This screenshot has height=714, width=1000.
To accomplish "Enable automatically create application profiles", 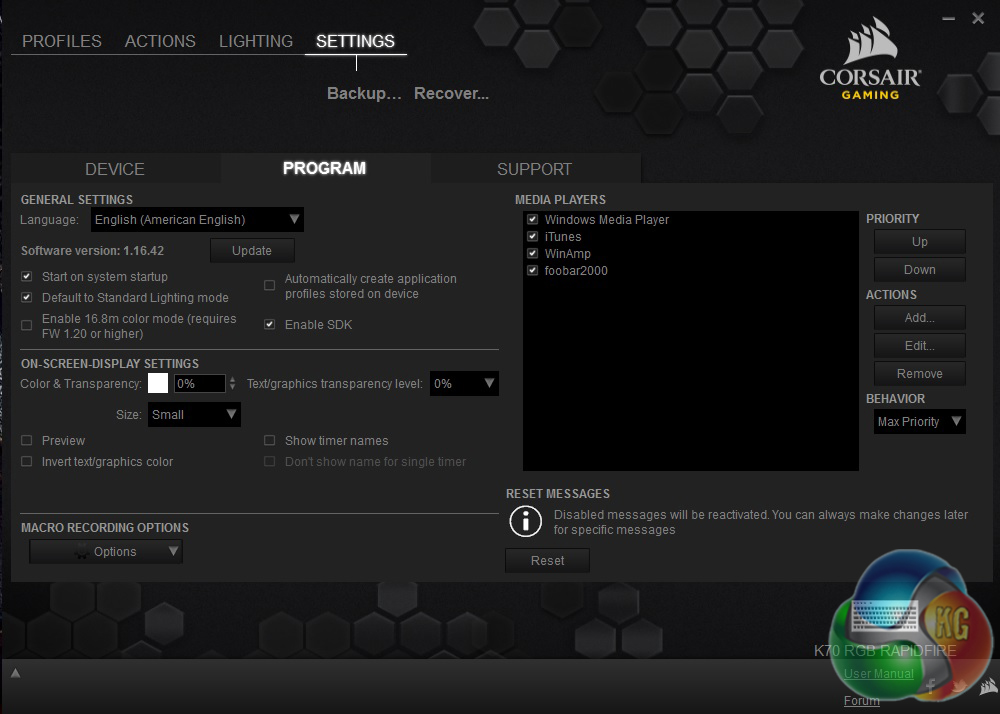I will click(x=270, y=286).
